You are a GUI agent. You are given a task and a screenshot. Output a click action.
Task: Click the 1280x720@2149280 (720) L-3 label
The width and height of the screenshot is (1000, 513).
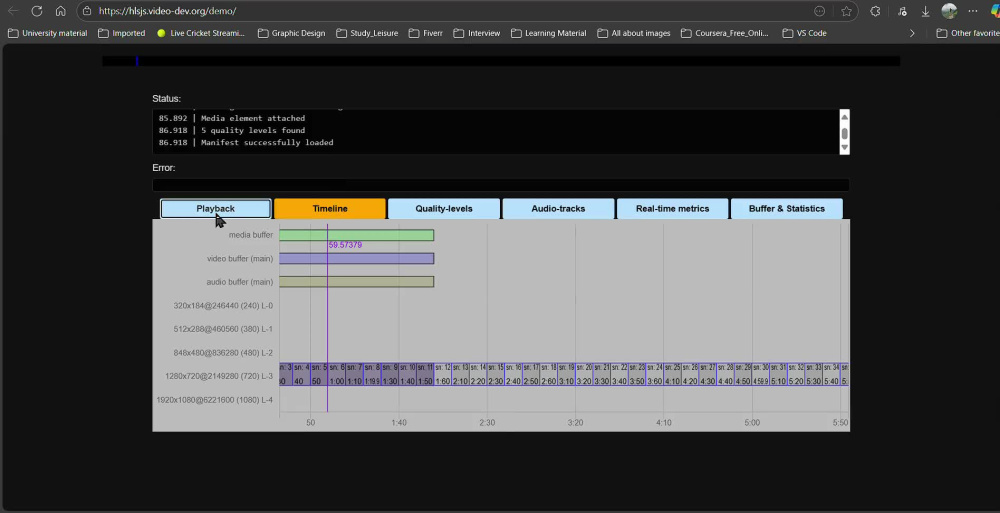point(219,376)
